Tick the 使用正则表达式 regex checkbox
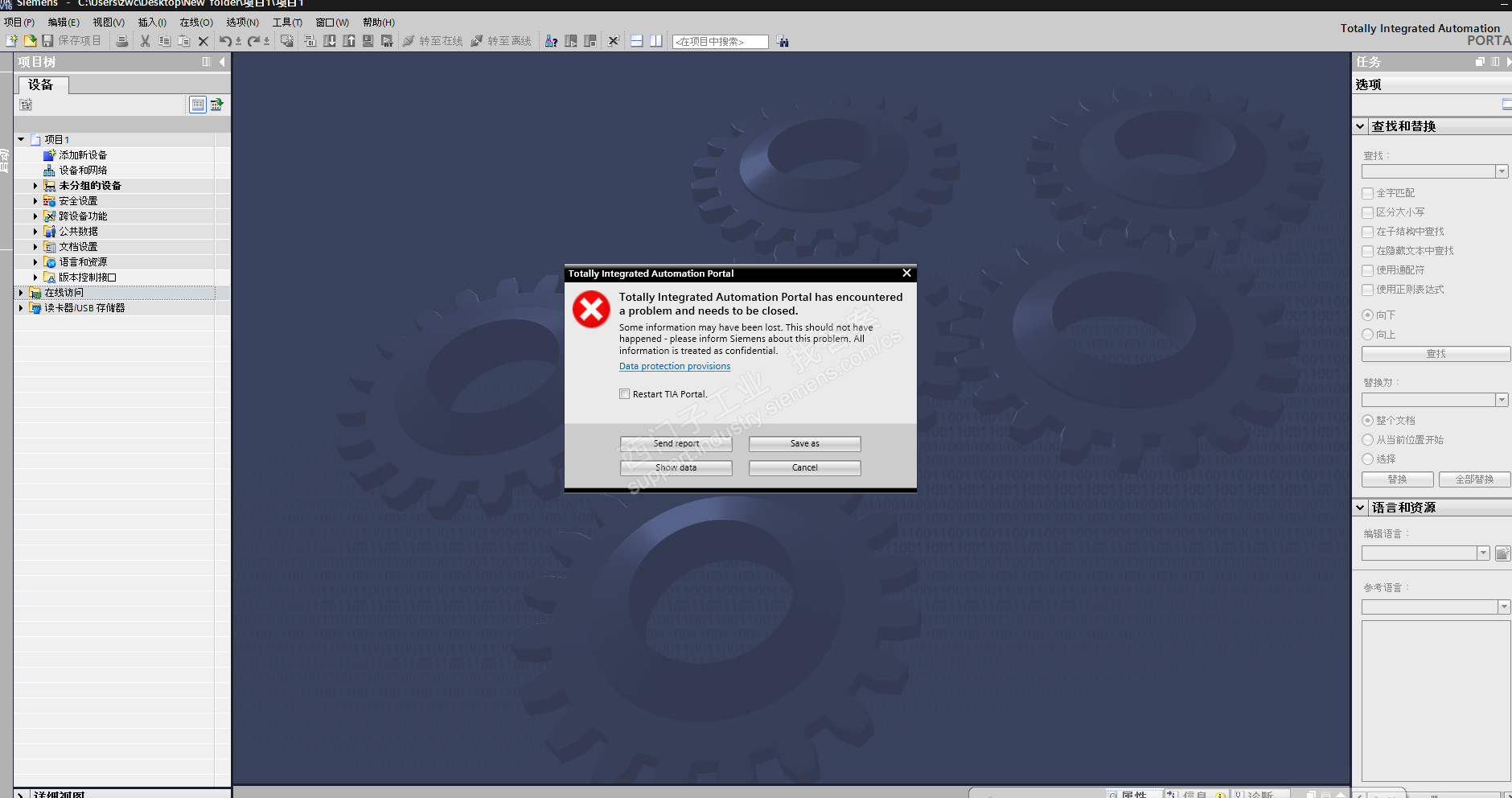This screenshot has height=798, width=1512. coord(1367,290)
